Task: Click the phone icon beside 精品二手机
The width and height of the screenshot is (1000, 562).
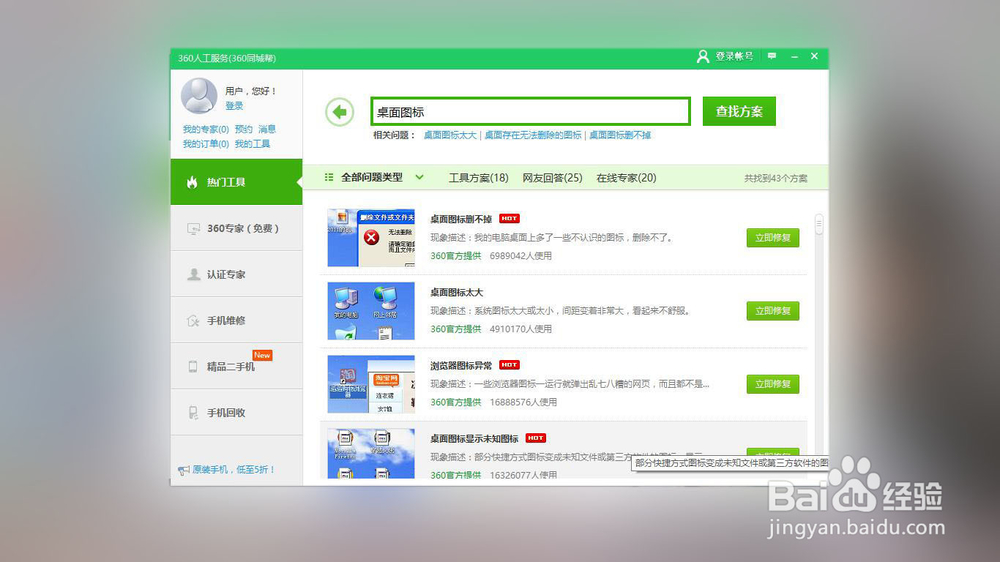Action: pyautogui.click(x=193, y=367)
